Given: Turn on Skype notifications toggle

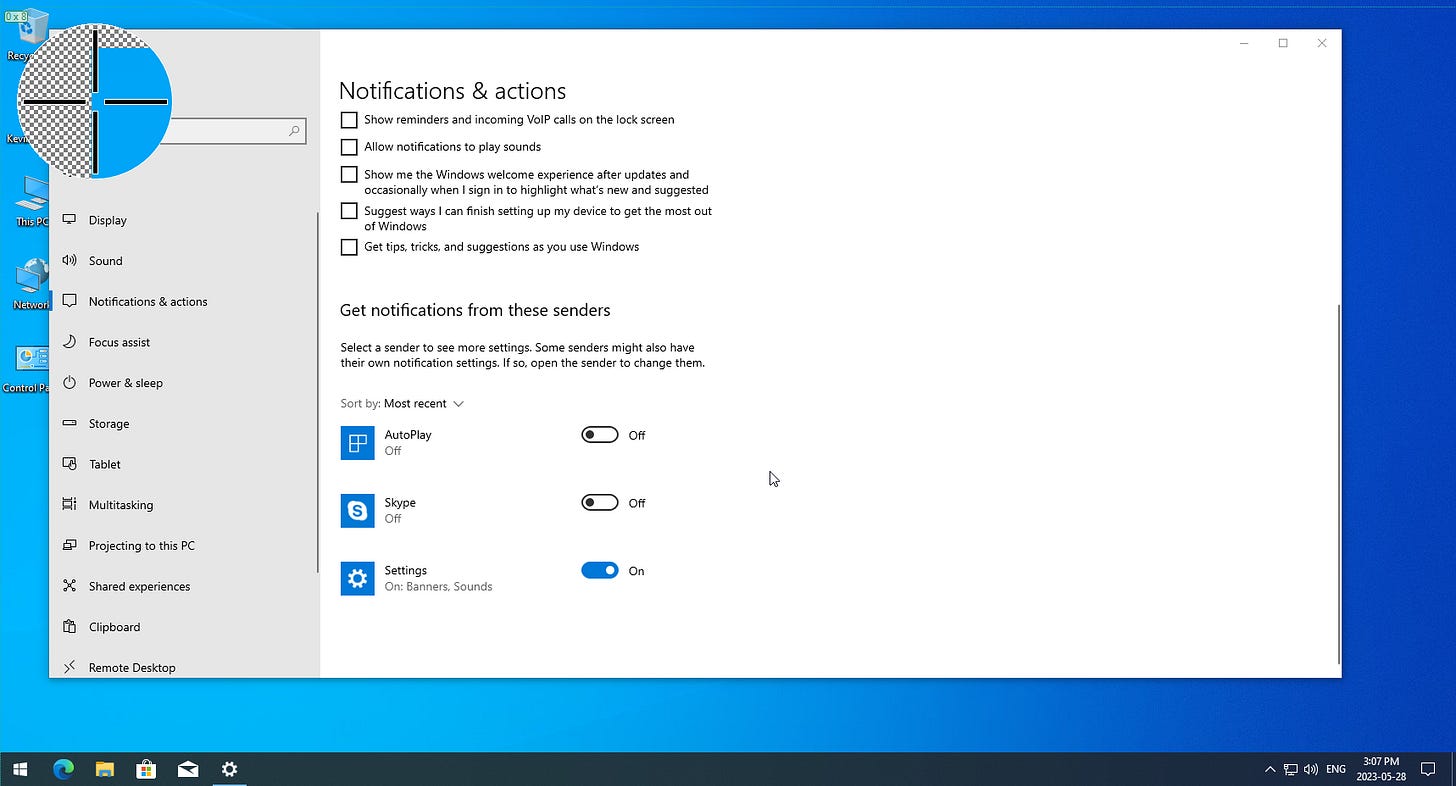Looking at the screenshot, I should (x=600, y=503).
